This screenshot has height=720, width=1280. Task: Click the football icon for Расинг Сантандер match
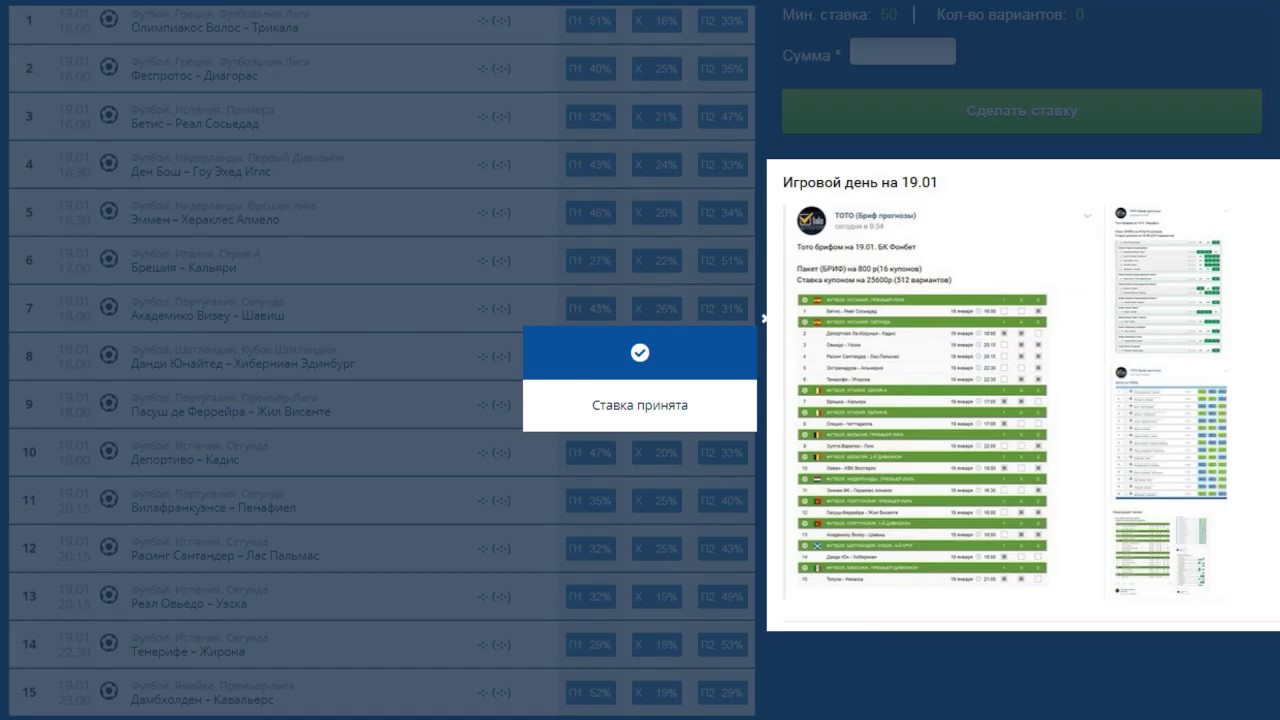[109, 548]
